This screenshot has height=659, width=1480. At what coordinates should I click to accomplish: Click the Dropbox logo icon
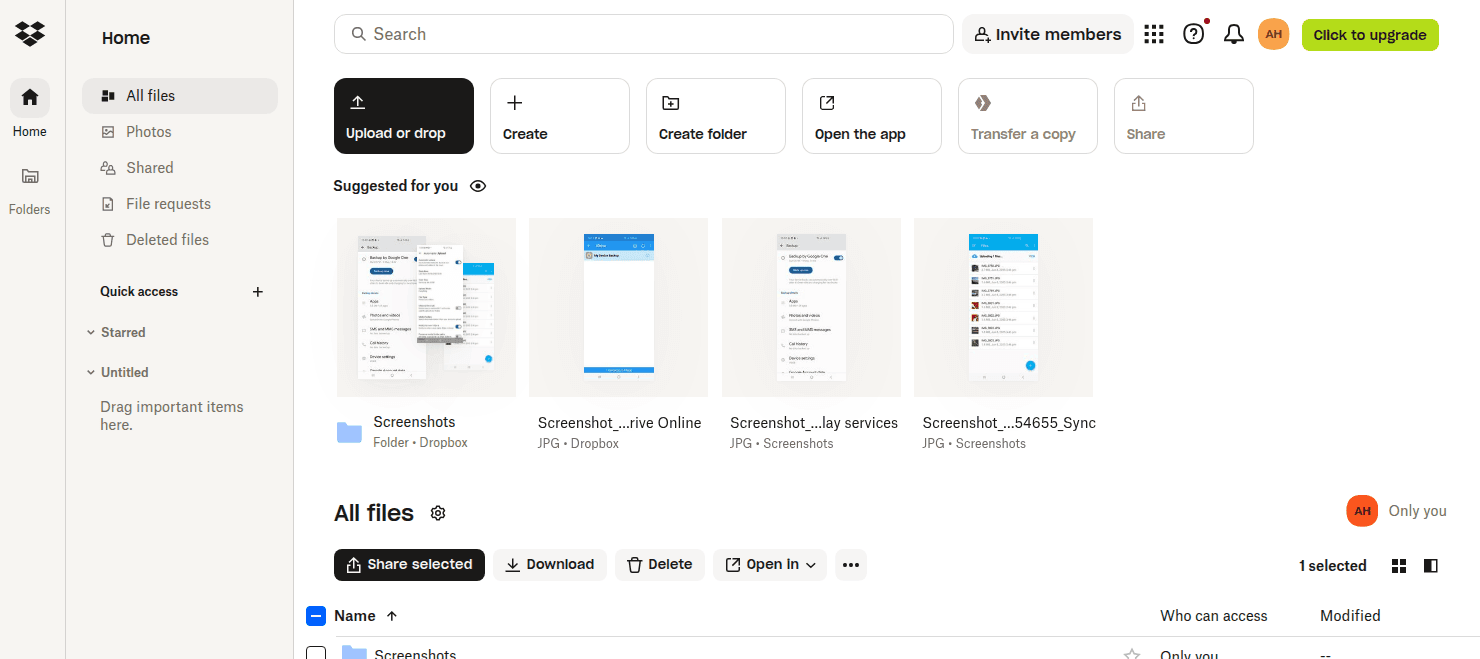tap(30, 34)
